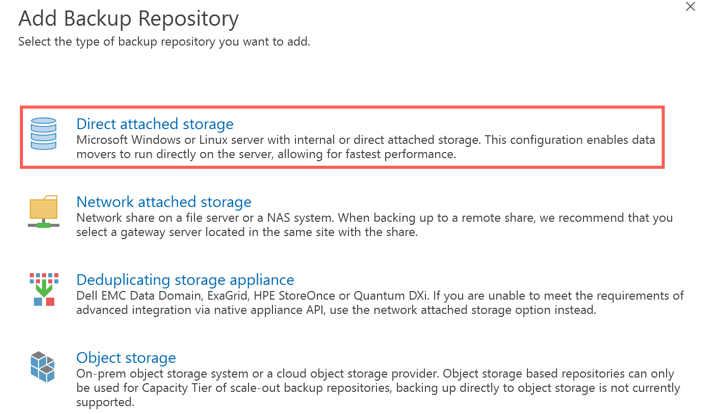Select the "Direct attached storage" title link
Screen dimensions: 702x414
tap(155, 124)
